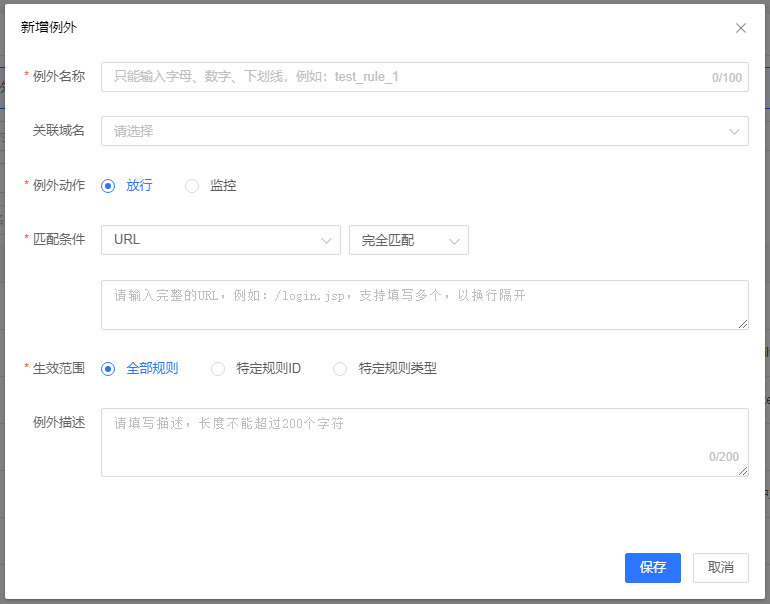Select the 监控 radio button
Screen dimensions: 770x604
coord(192,186)
